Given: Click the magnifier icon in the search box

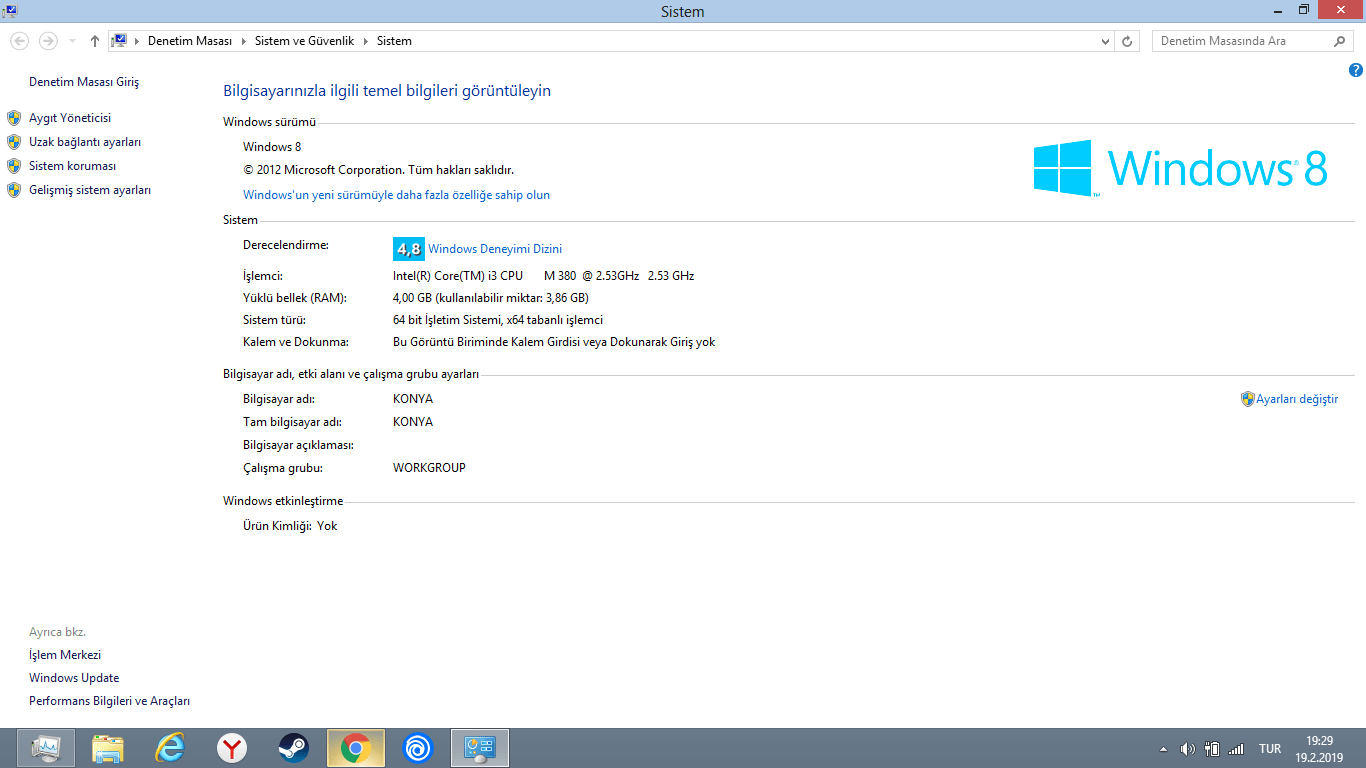Looking at the screenshot, I should click(1340, 41).
